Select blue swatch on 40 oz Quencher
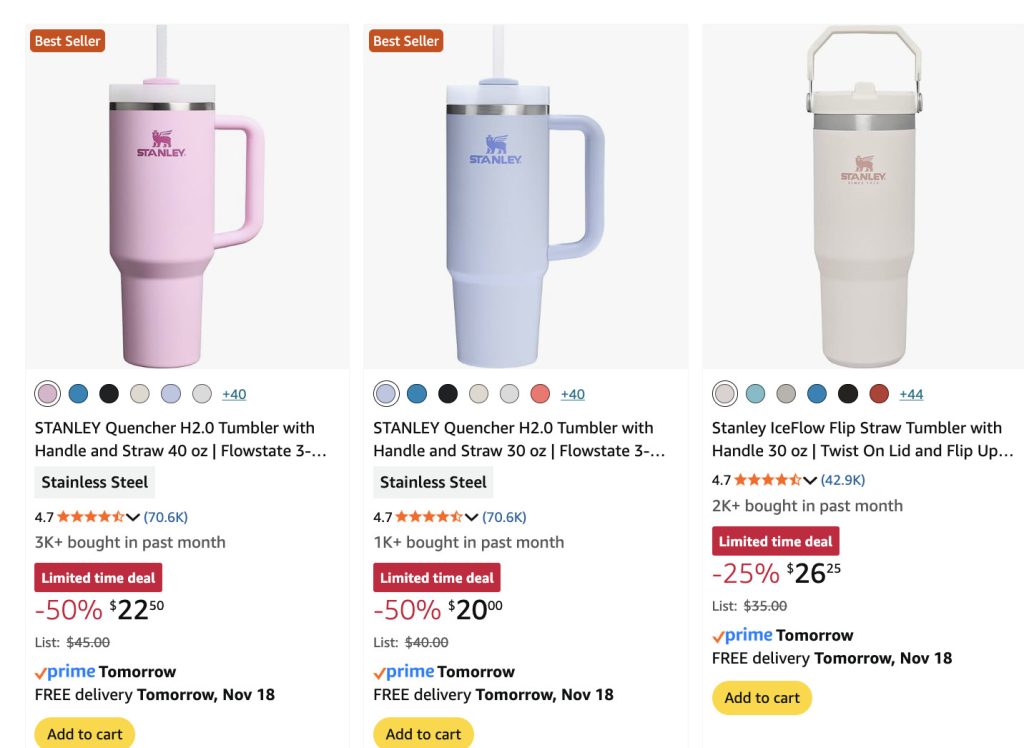The height and width of the screenshot is (748, 1024). [78, 394]
